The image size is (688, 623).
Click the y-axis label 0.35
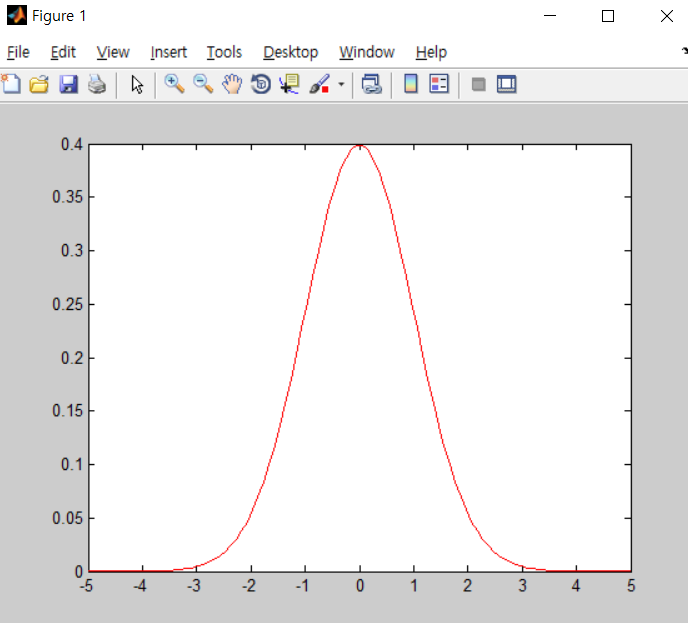point(67,197)
